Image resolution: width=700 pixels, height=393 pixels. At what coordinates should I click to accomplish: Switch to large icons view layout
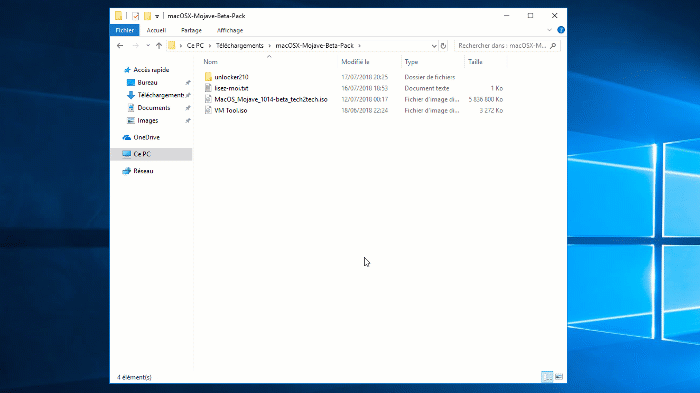click(558, 377)
